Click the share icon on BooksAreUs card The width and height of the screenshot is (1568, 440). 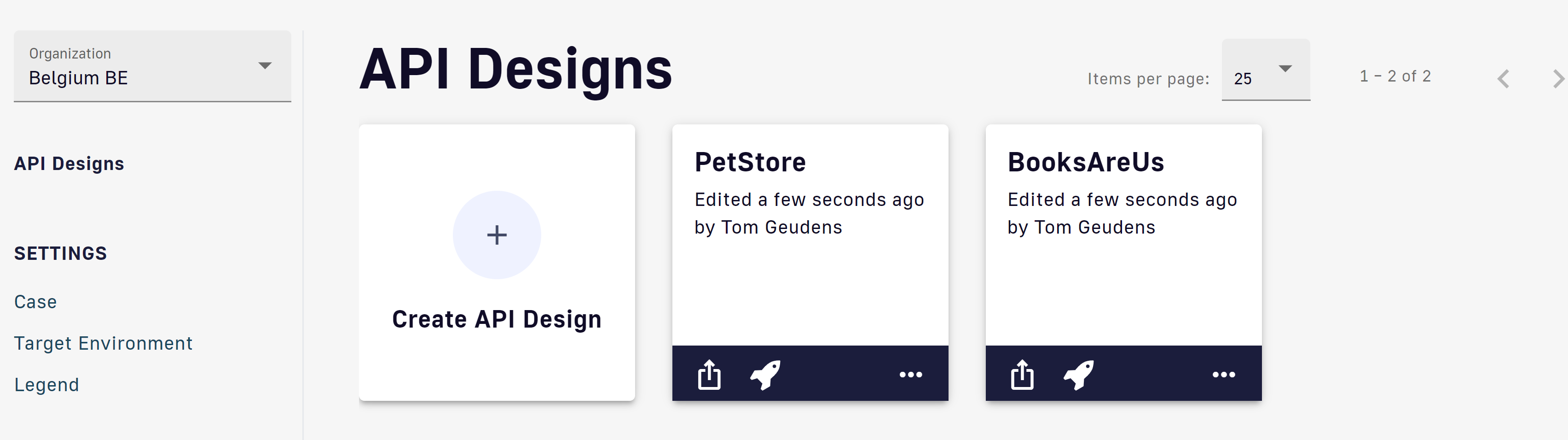click(1022, 374)
